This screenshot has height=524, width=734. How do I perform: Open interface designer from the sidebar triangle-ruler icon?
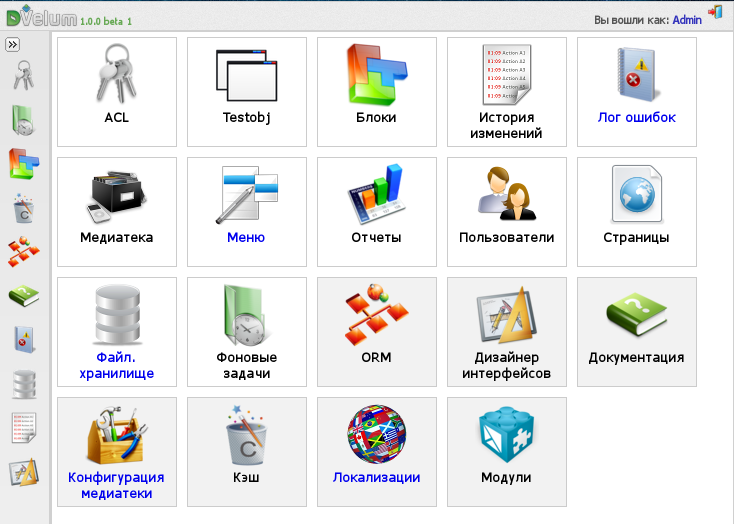[23, 472]
